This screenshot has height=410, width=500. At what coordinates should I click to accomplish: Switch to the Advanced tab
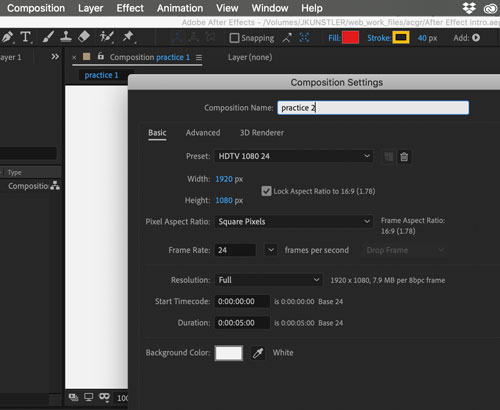click(x=203, y=133)
